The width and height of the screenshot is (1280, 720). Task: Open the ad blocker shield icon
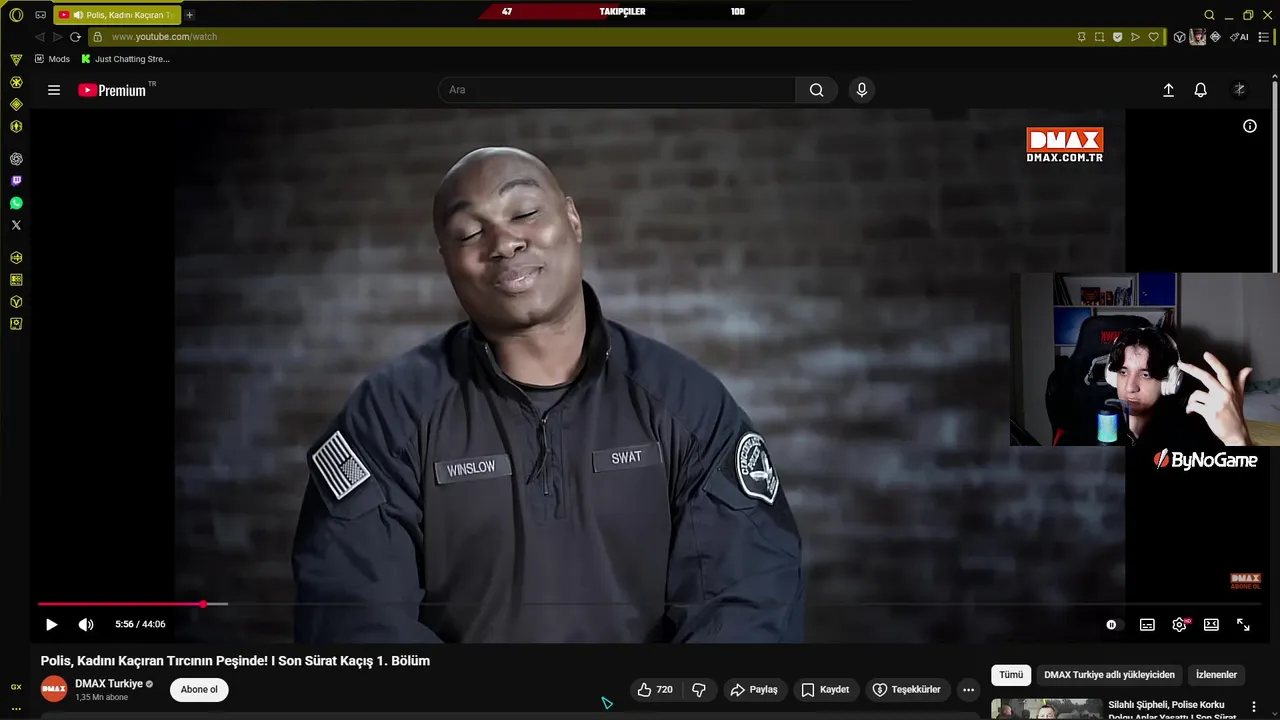(x=1117, y=37)
